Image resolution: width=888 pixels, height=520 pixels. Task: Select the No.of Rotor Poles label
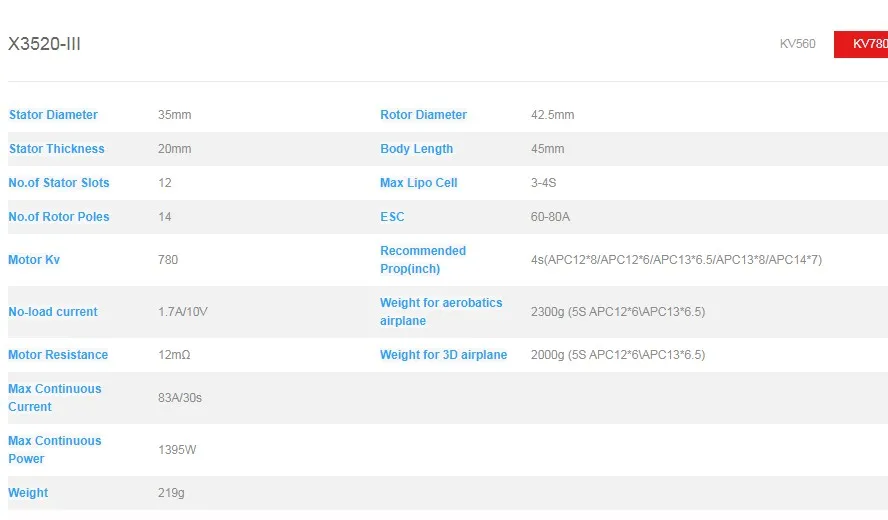[59, 217]
